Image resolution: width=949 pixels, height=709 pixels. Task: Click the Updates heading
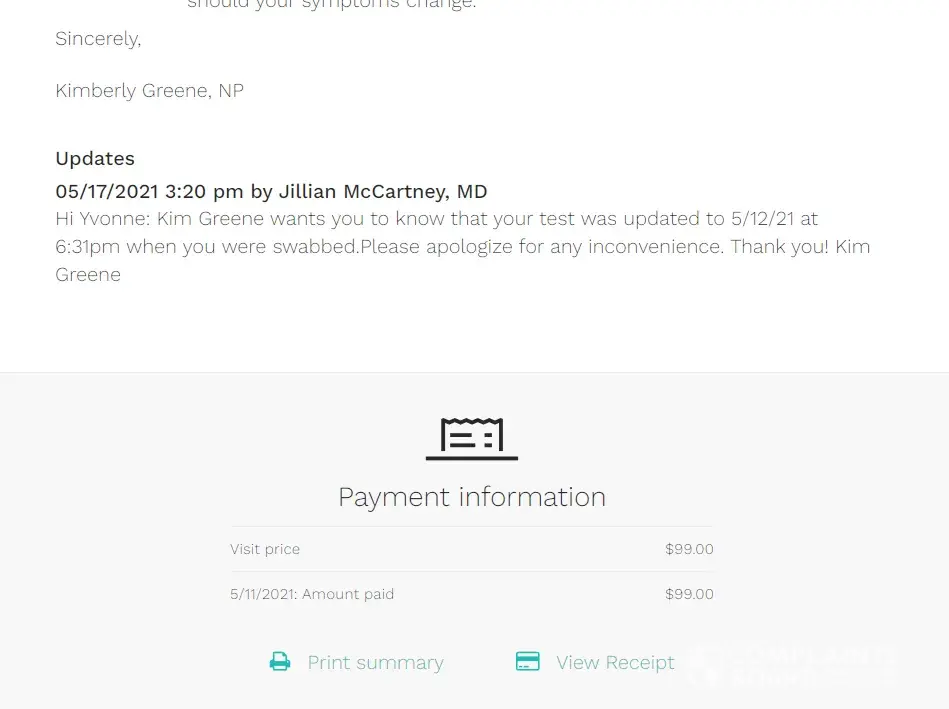95,159
